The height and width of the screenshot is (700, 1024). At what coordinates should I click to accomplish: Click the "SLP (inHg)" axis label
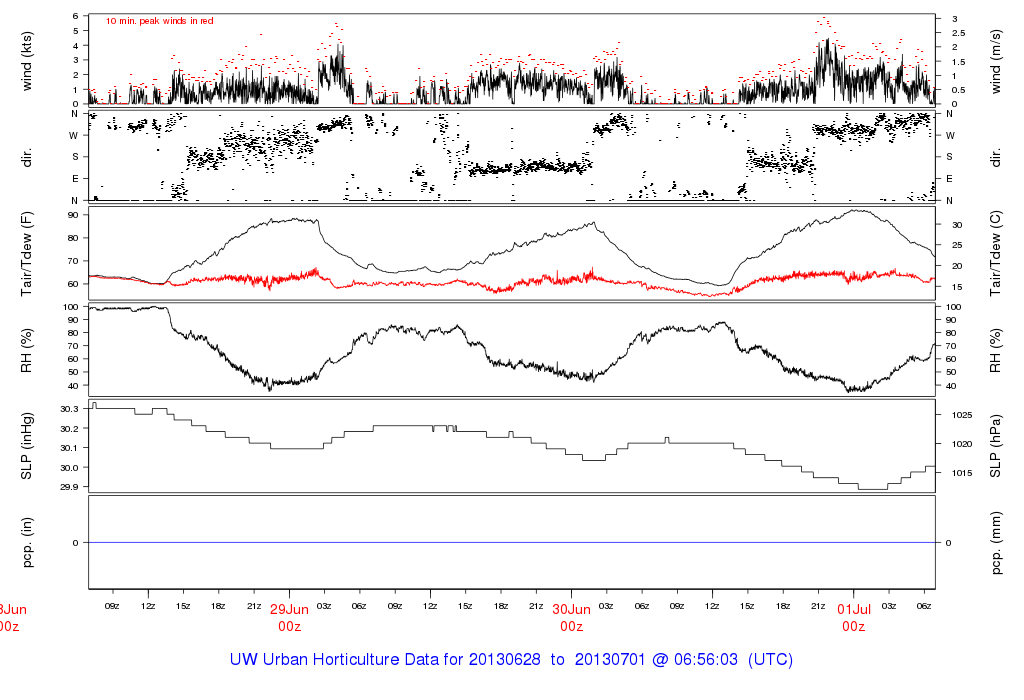(27, 446)
